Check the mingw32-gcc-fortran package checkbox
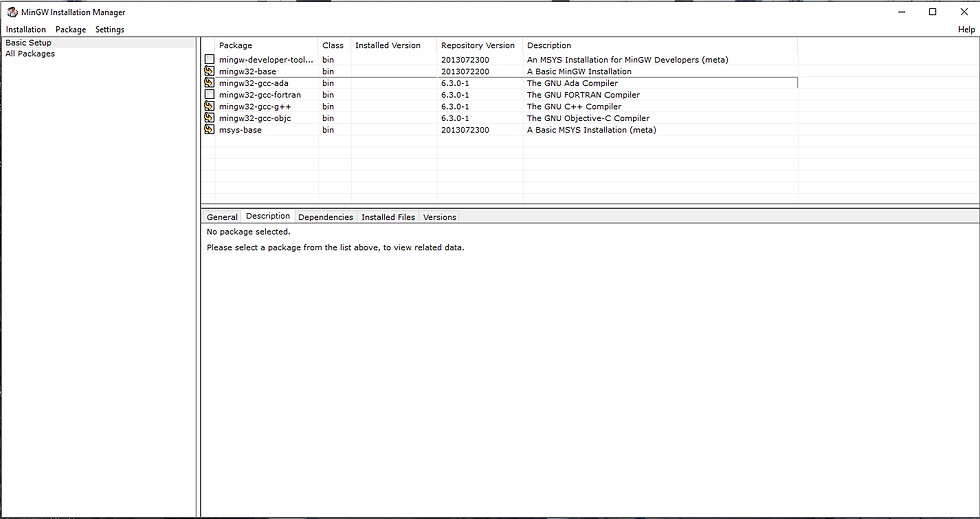 [x=209, y=94]
